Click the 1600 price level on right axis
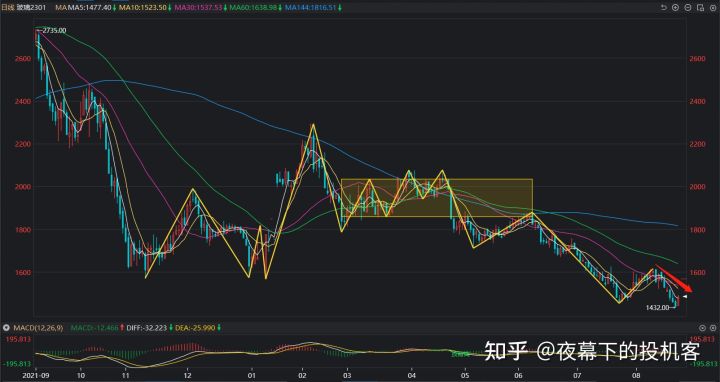 click(x=697, y=273)
